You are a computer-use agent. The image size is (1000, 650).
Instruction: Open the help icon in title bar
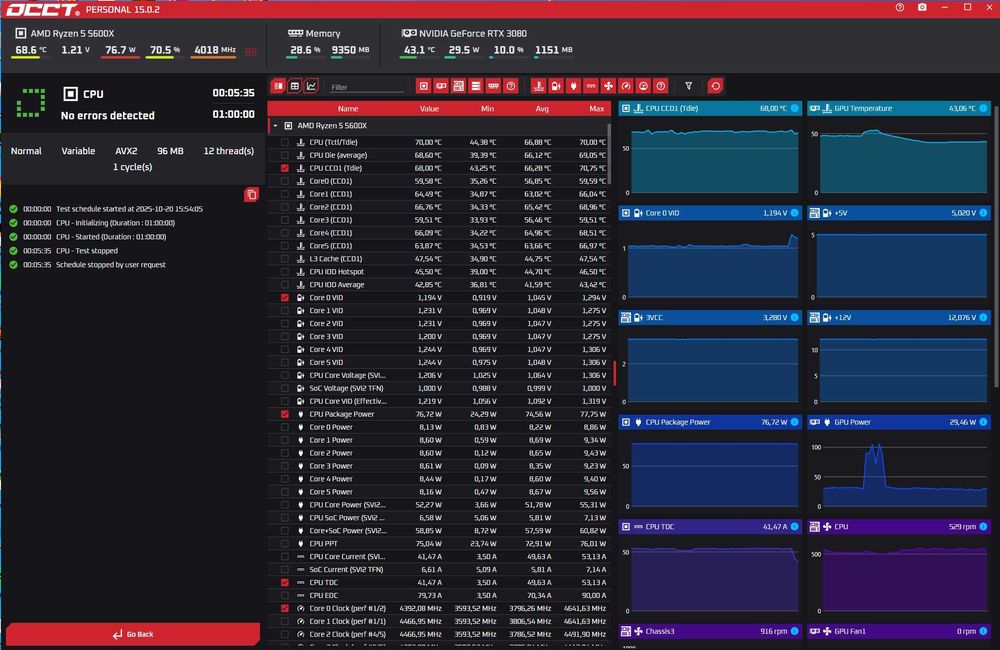tap(899, 8)
